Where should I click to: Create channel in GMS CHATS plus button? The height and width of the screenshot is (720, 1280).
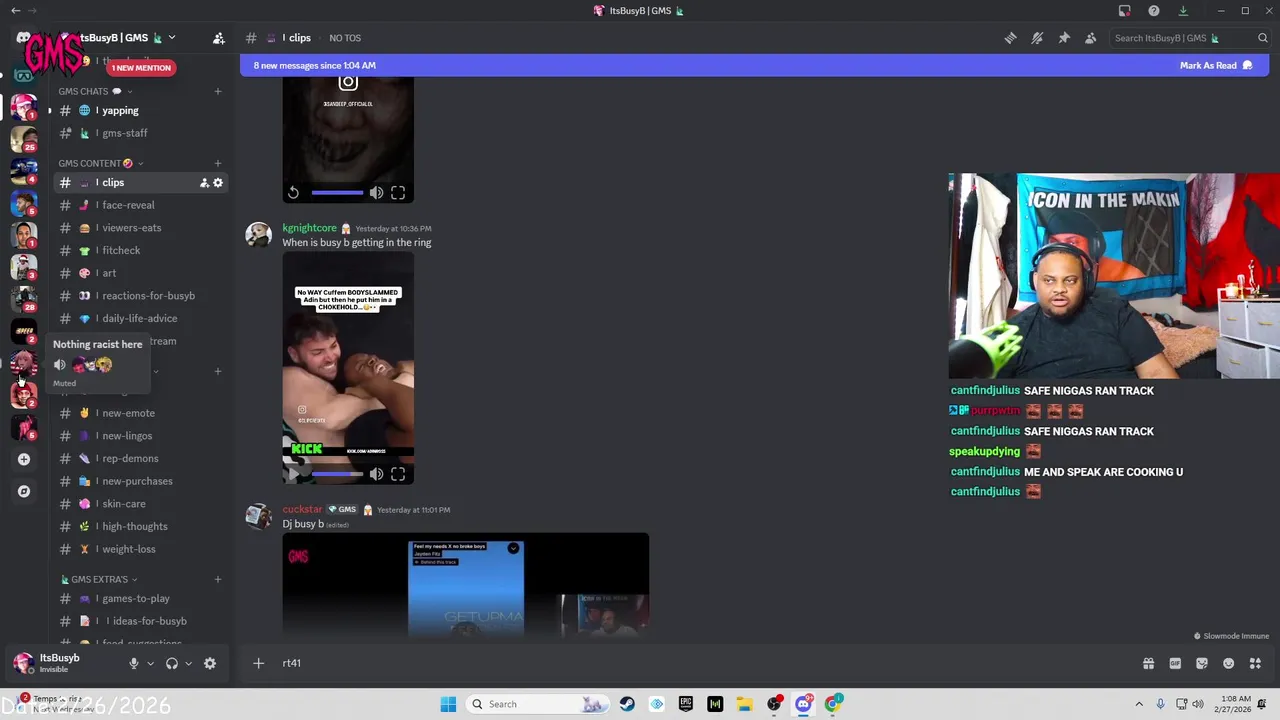tap(218, 91)
